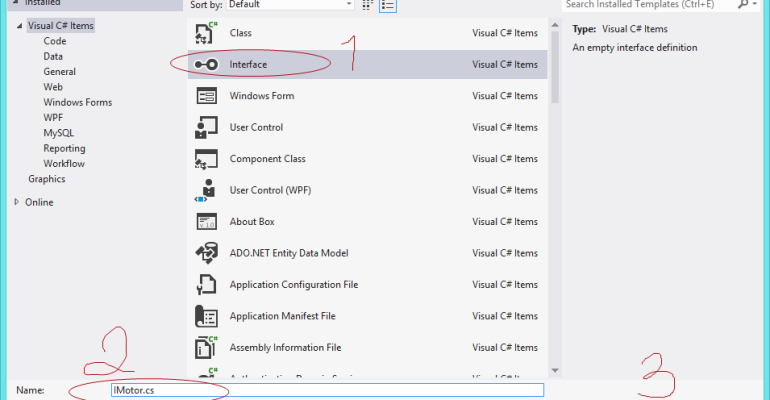Viewport: 770px width, 400px height.
Task: Select the Web category
Action: tap(53, 87)
